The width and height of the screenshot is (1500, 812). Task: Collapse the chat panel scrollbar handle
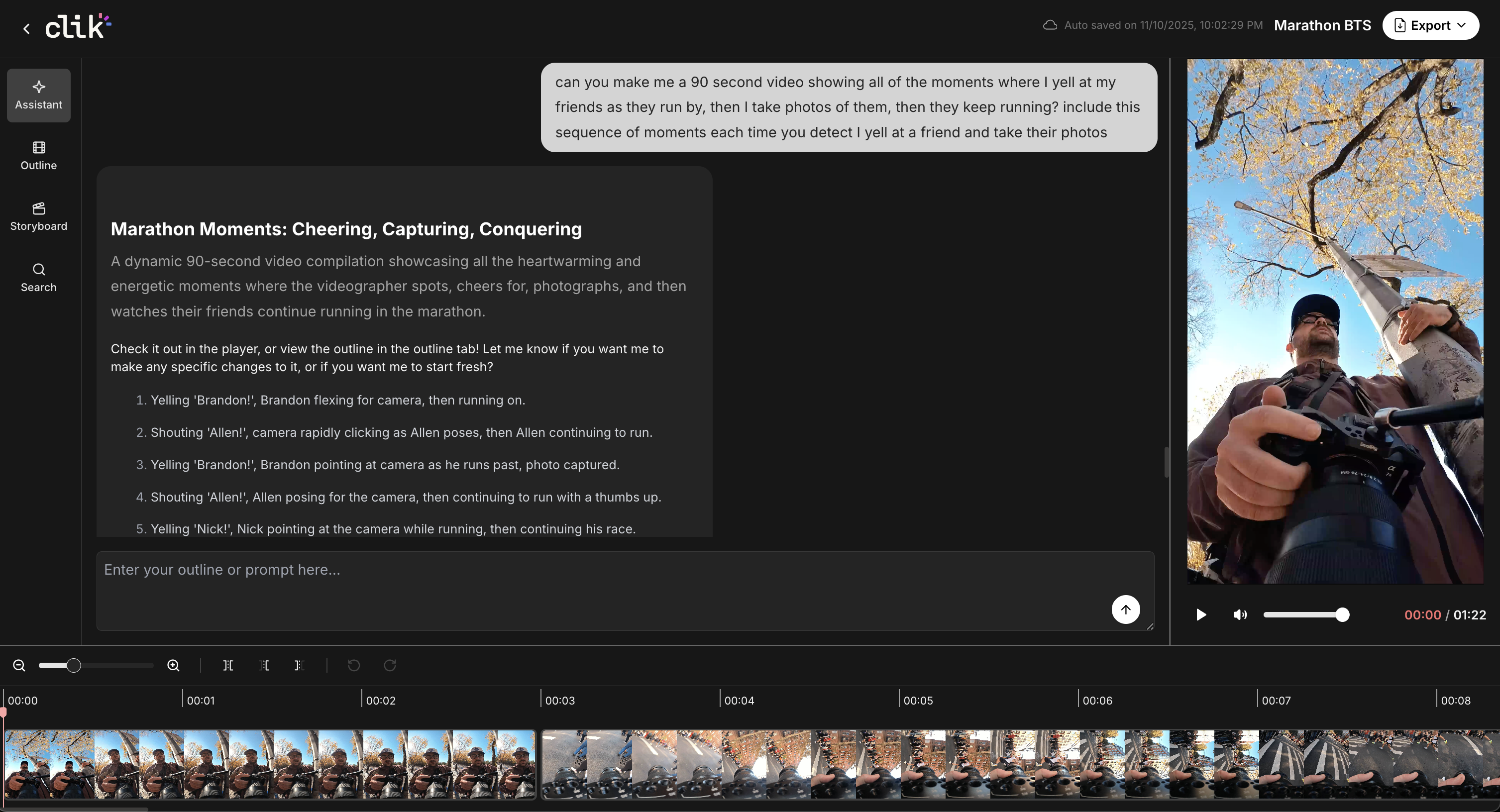tap(1167, 462)
